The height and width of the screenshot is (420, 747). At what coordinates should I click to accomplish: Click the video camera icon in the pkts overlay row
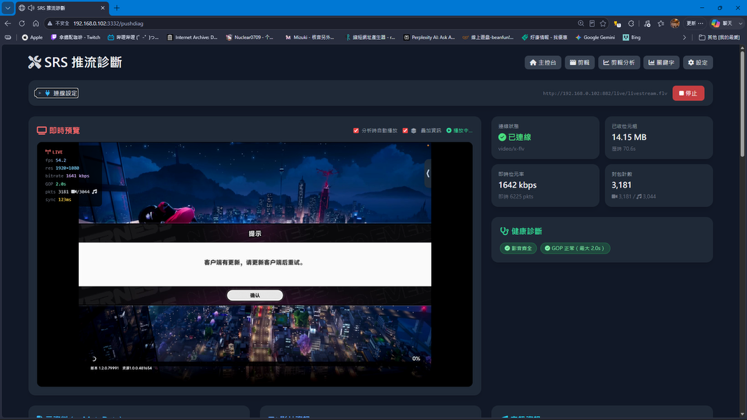(x=74, y=191)
